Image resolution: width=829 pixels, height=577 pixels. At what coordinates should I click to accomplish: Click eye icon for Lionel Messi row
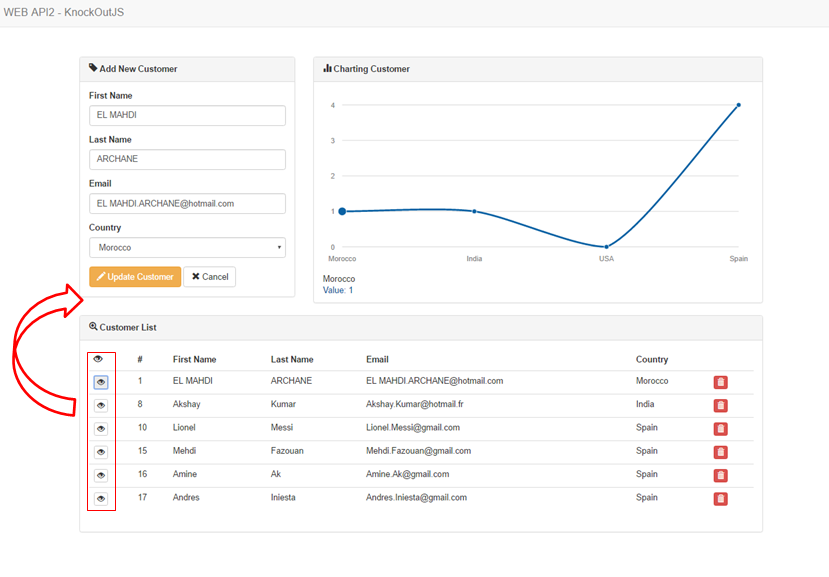tap(101, 428)
